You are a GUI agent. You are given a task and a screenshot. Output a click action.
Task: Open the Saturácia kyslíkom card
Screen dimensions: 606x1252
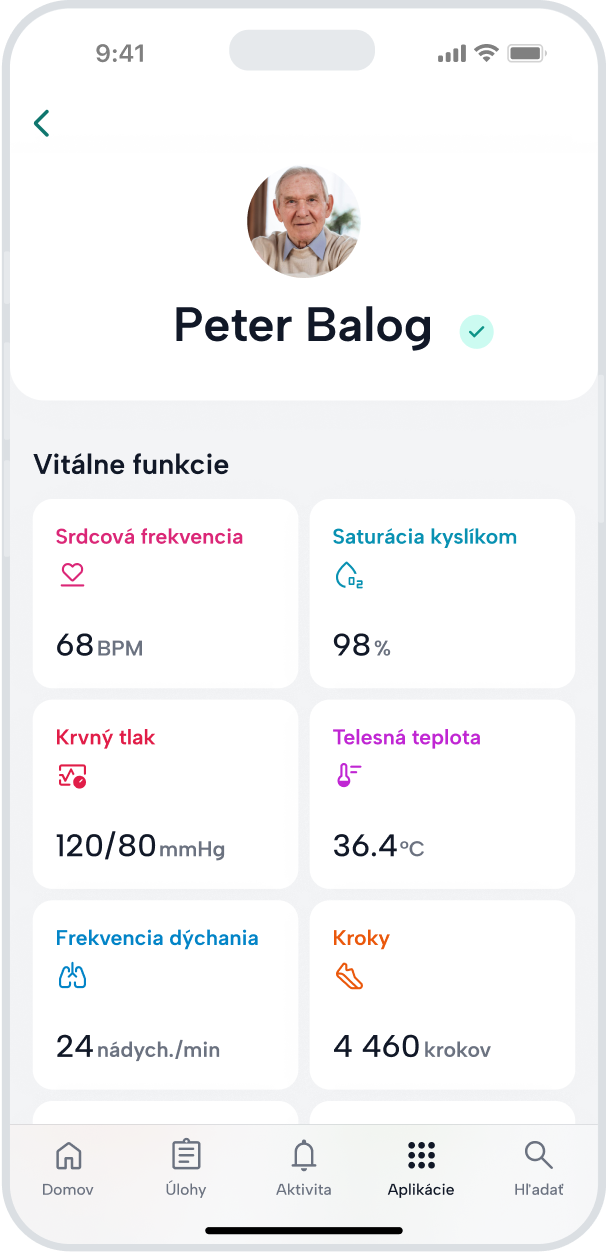point(442,594)
